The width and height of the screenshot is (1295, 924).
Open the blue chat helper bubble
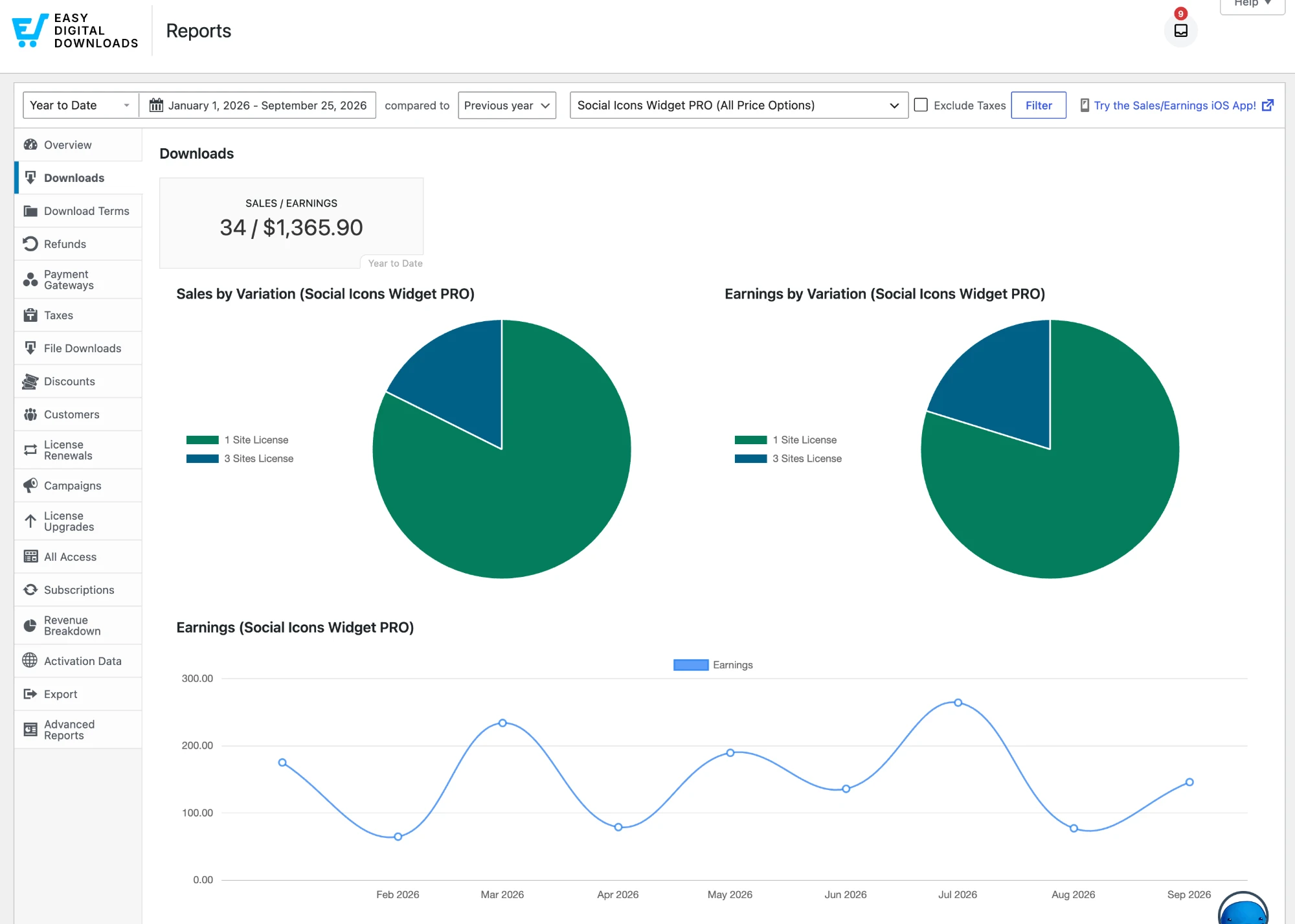[1243, 908]
